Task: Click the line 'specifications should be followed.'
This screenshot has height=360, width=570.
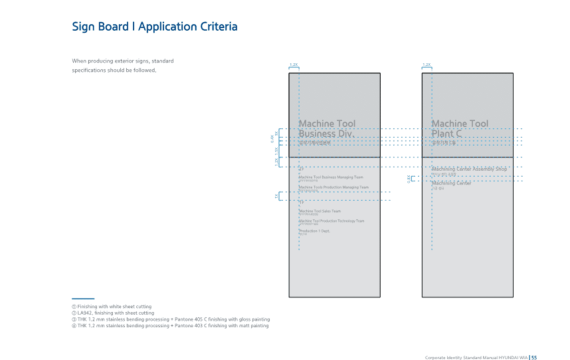Action: [114, 70]
